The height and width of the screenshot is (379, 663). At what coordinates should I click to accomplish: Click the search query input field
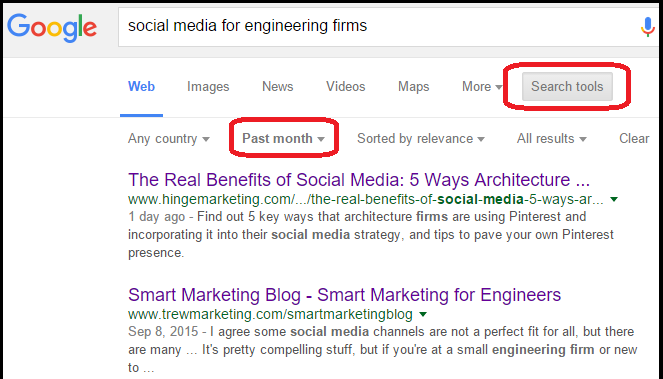[x=381, y=27]
